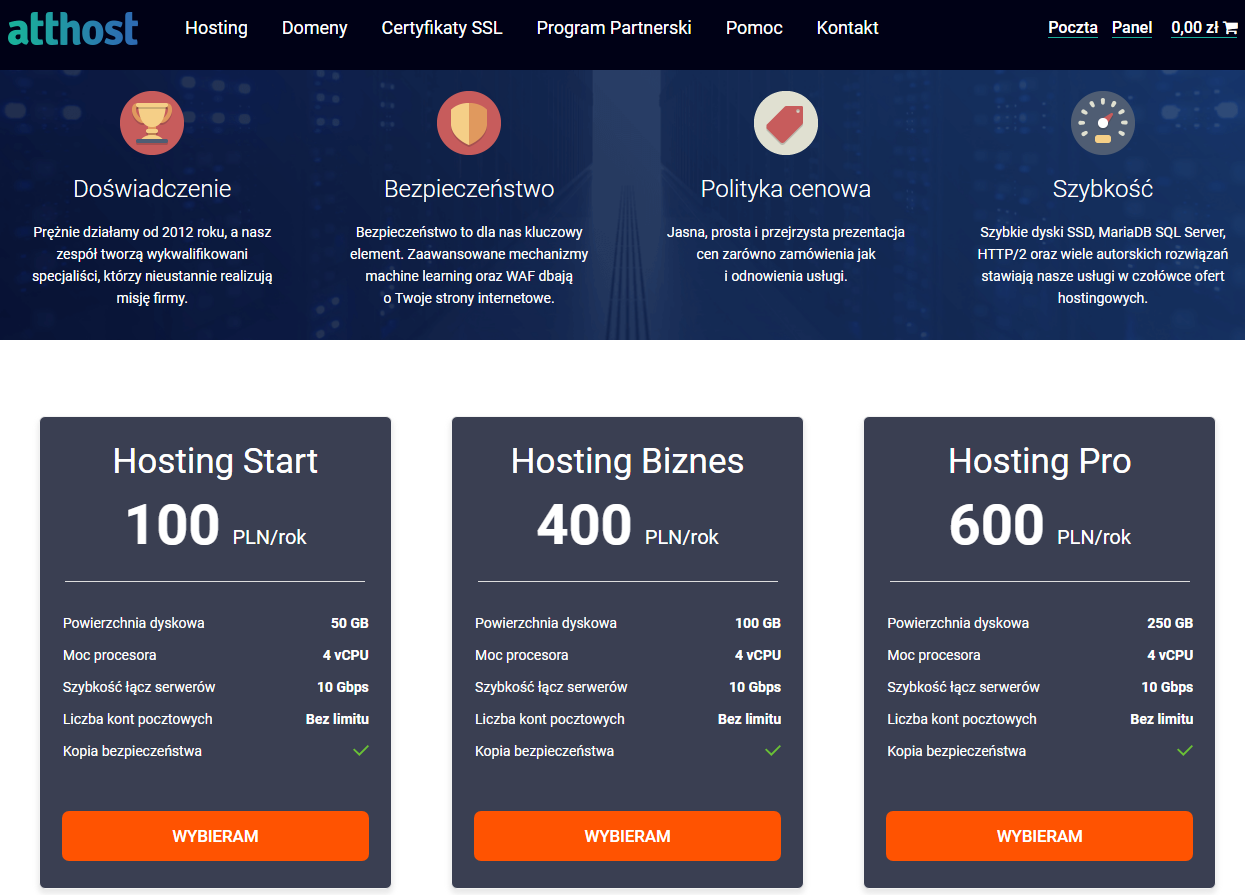Click the shopping cart icon
The height and width of the screenshot is (895, 1245).
[x=1230, y=28]
